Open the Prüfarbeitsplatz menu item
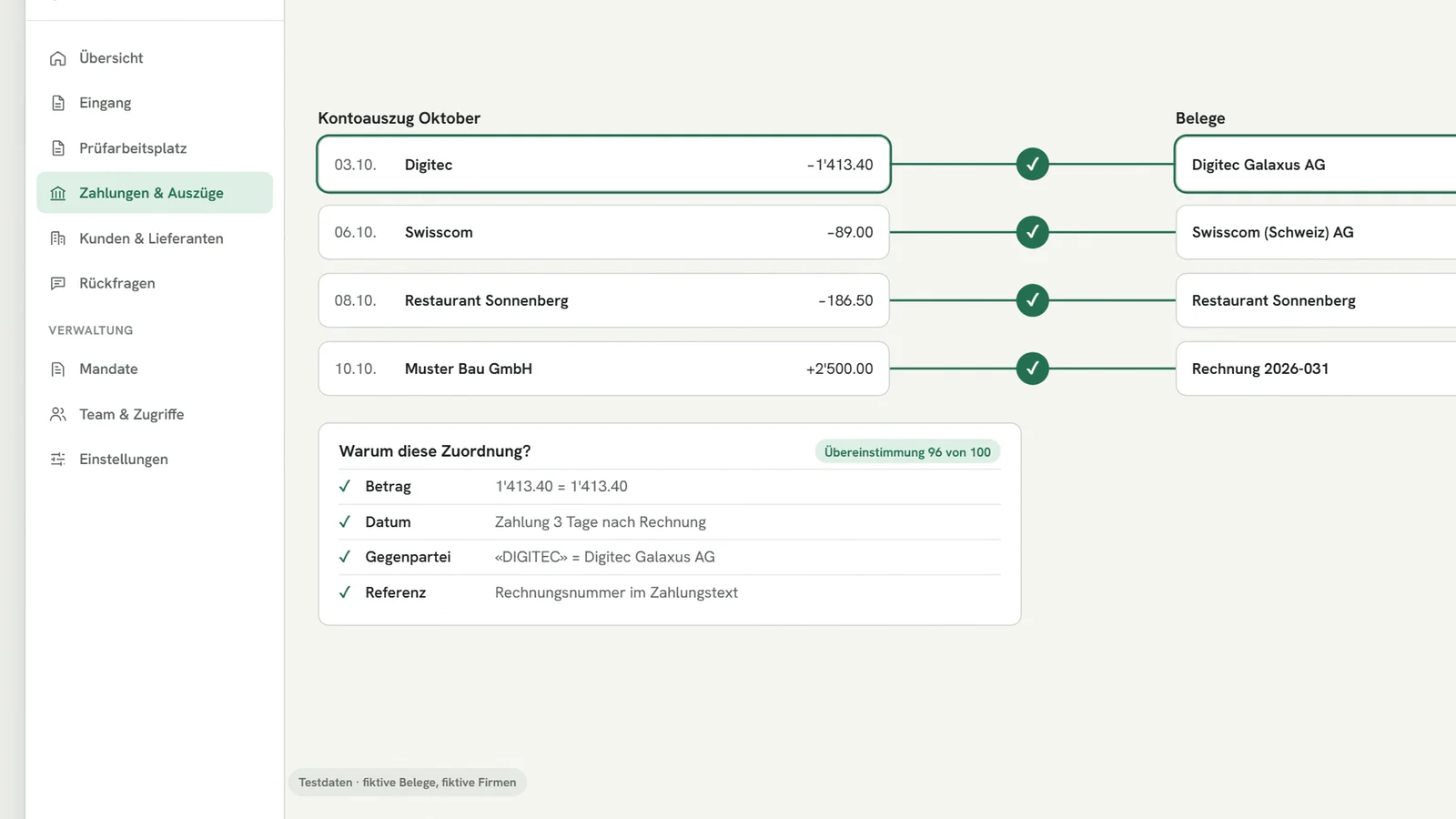The image size is (1456, 819). (155, 148)
